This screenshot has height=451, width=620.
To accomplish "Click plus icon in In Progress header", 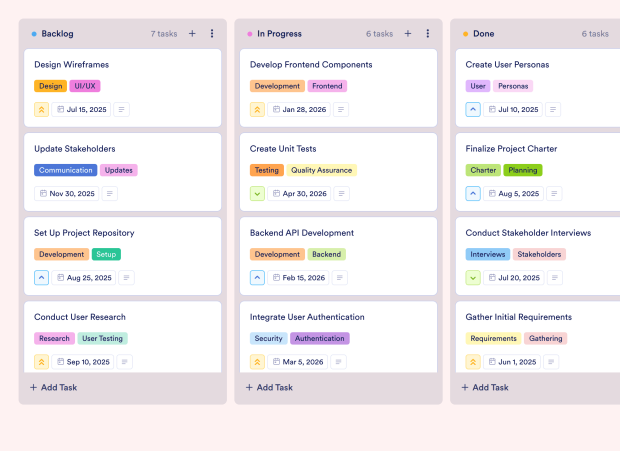I will point(408,34).
